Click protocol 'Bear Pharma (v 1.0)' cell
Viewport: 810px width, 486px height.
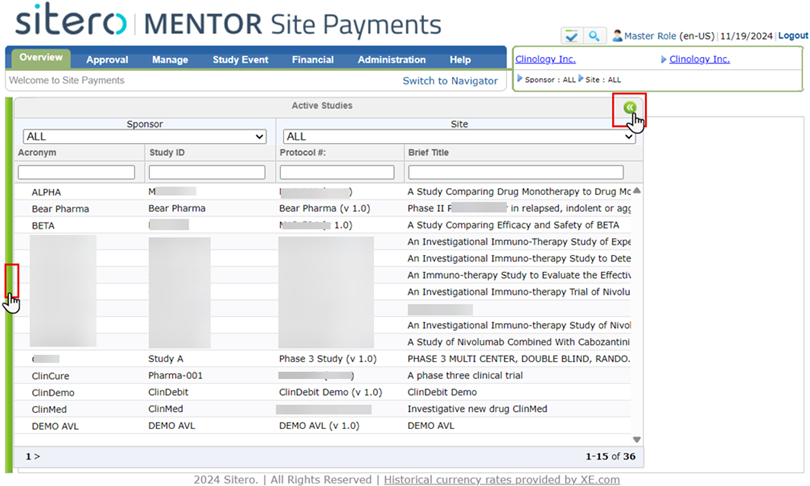[x=325, y=209]
